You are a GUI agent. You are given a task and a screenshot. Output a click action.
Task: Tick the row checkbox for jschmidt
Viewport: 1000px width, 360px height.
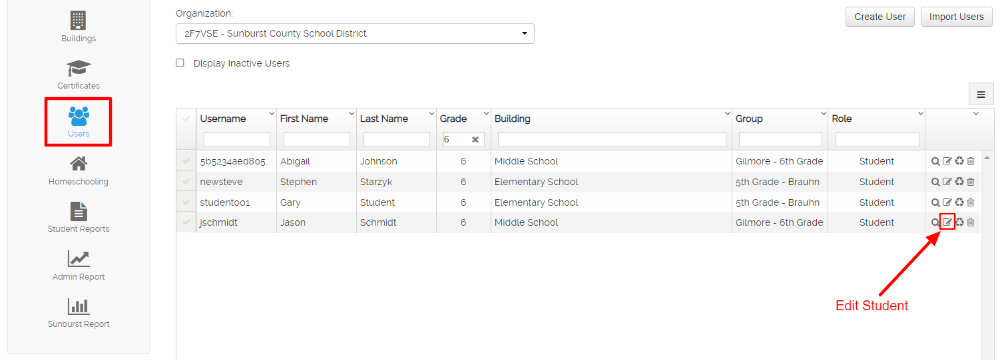[x=186, y=222]
